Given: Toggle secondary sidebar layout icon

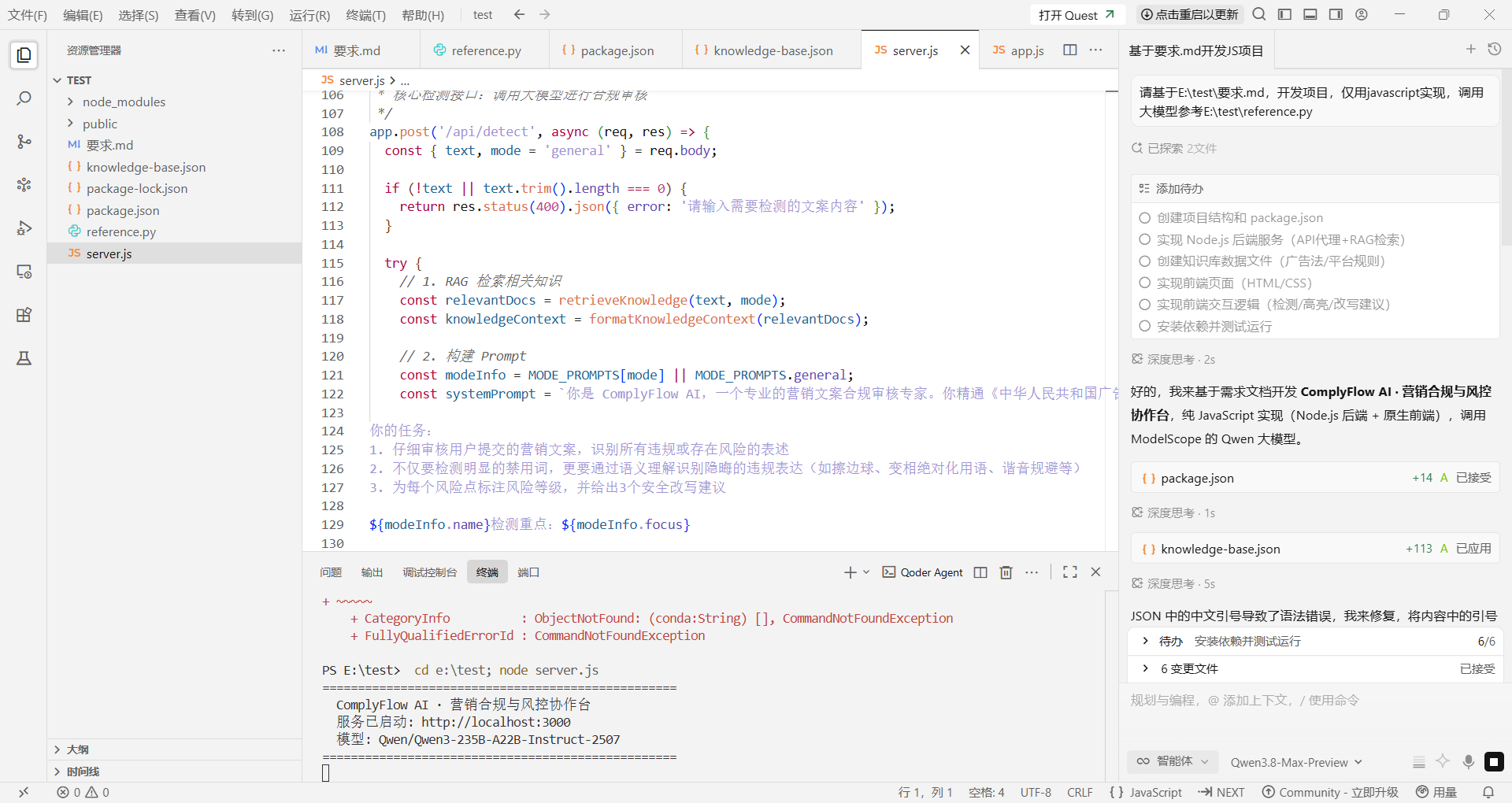Looking at the screenshot, I should coord(1336,14).
